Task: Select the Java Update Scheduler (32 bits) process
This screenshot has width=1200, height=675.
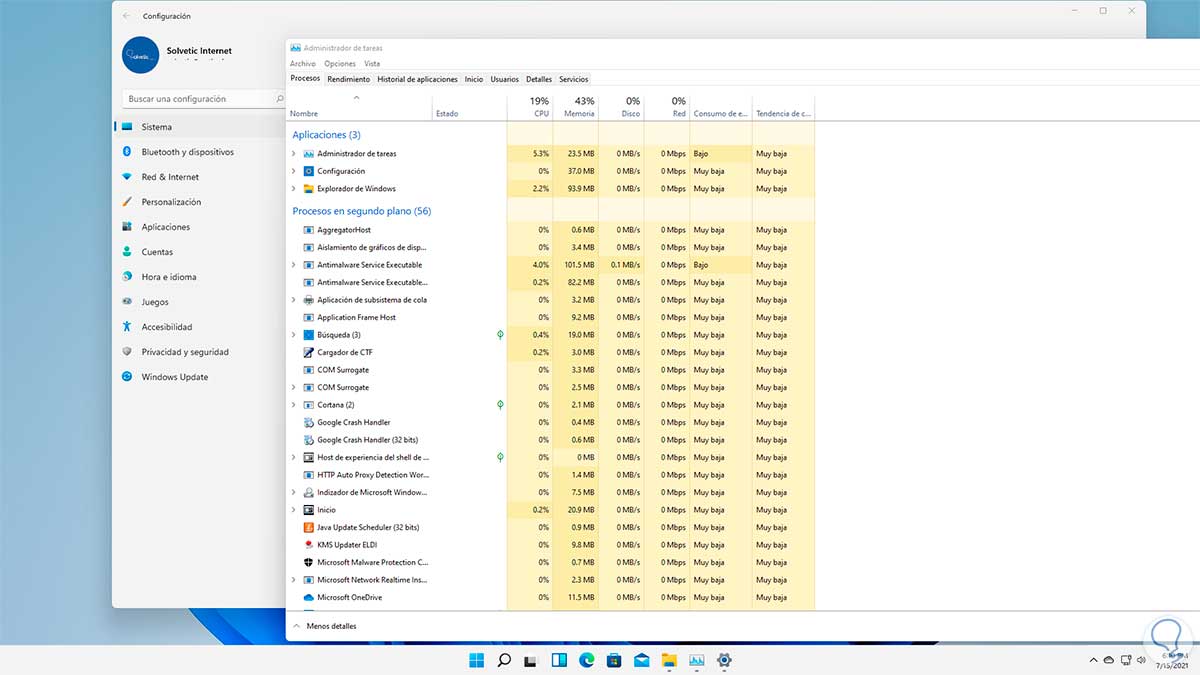Action: click(x=550, y=528)
